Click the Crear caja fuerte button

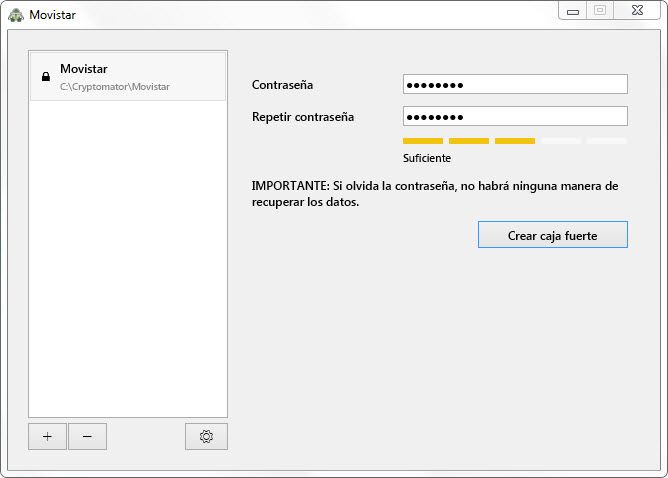point(553,234)
